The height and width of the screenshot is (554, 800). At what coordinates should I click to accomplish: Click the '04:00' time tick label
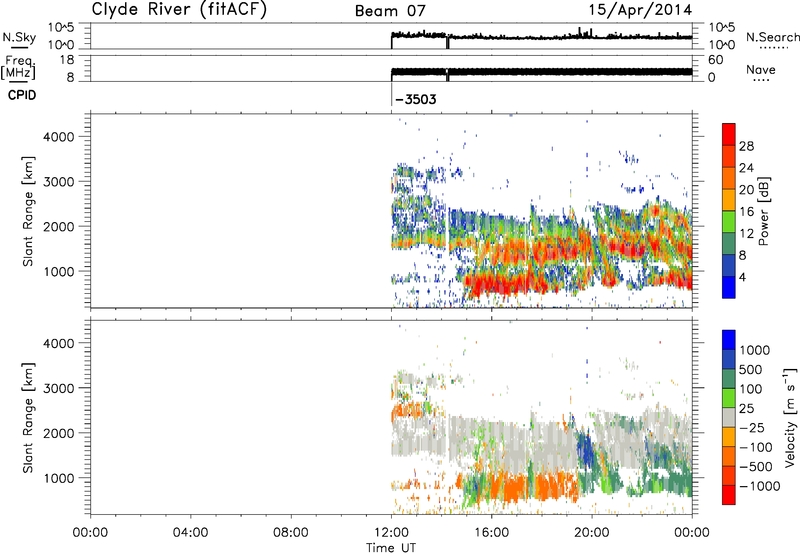tap(190, 533)
